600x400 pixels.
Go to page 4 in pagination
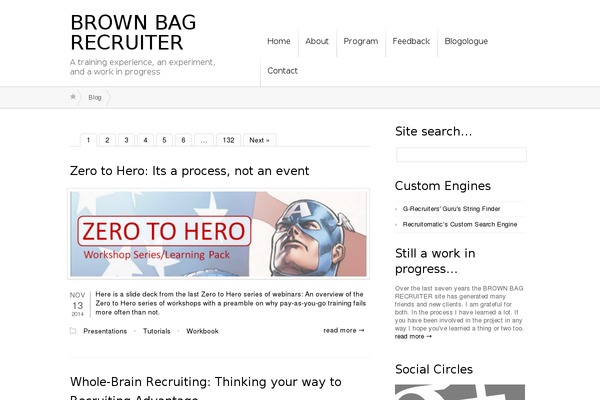[145, 140]
